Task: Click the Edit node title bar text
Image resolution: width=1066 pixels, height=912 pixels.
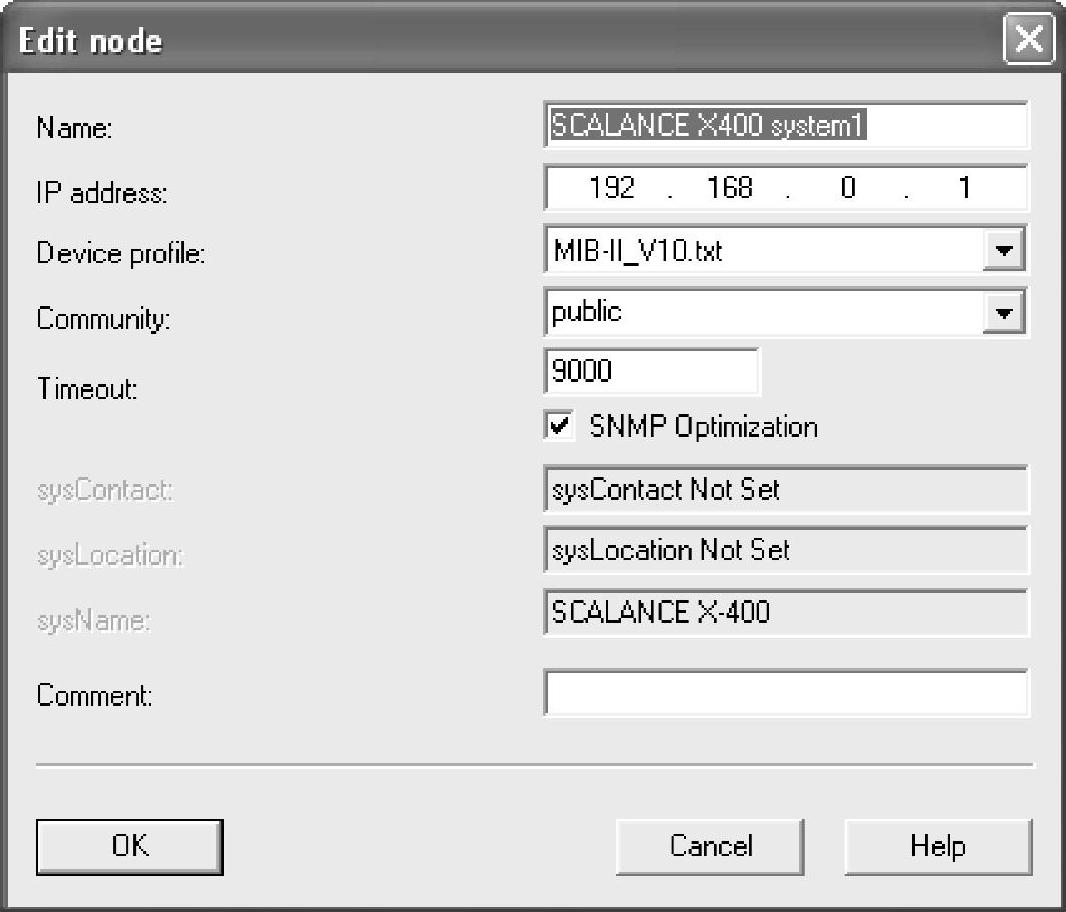Action: 90,41
